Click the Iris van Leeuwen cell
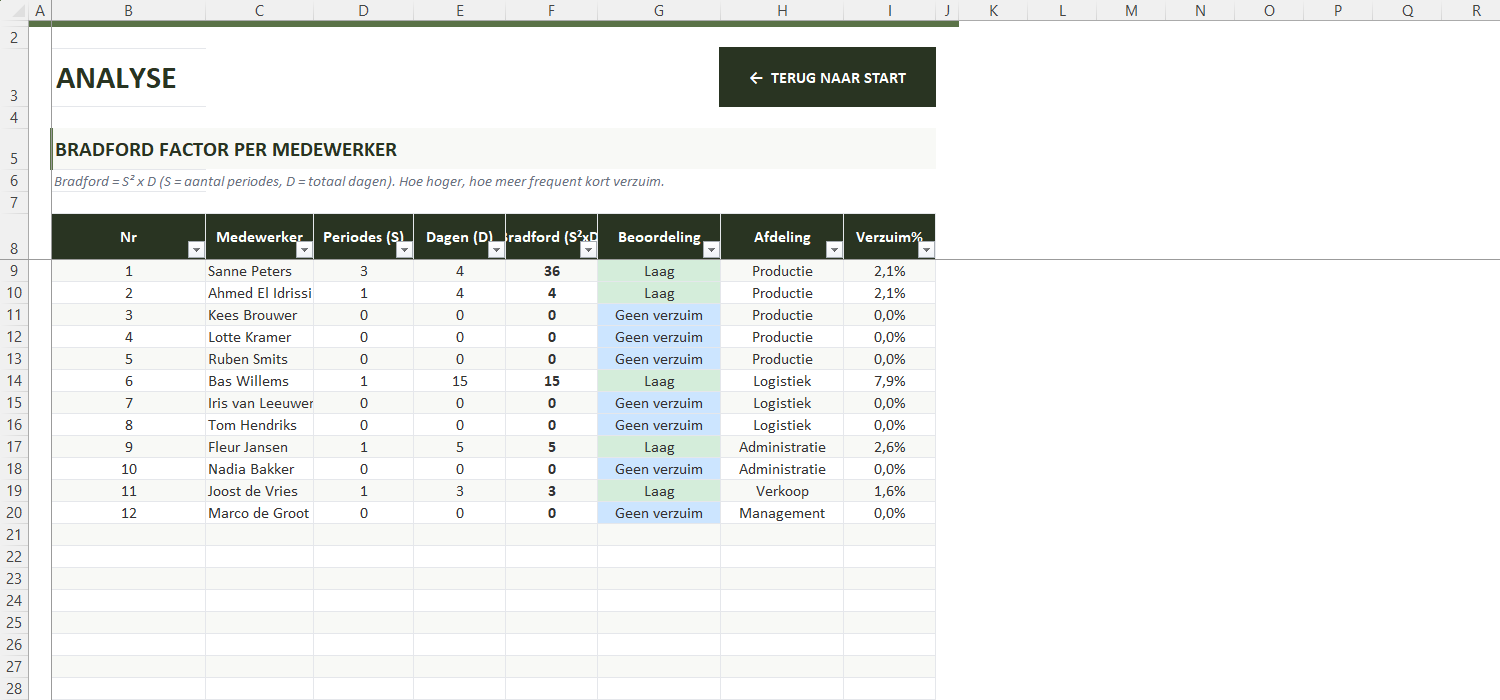 point(259,403)
